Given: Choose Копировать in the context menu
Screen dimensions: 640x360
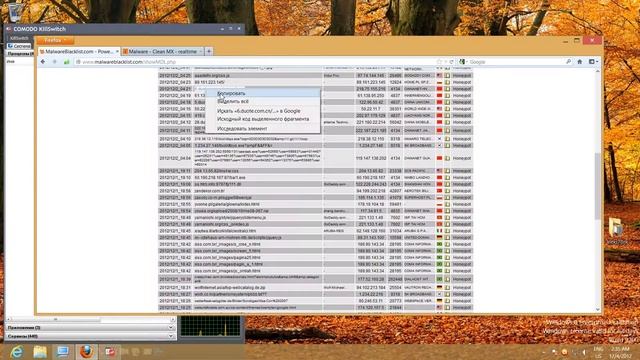Looking at the screenshot, I should [x=263, y=93].
